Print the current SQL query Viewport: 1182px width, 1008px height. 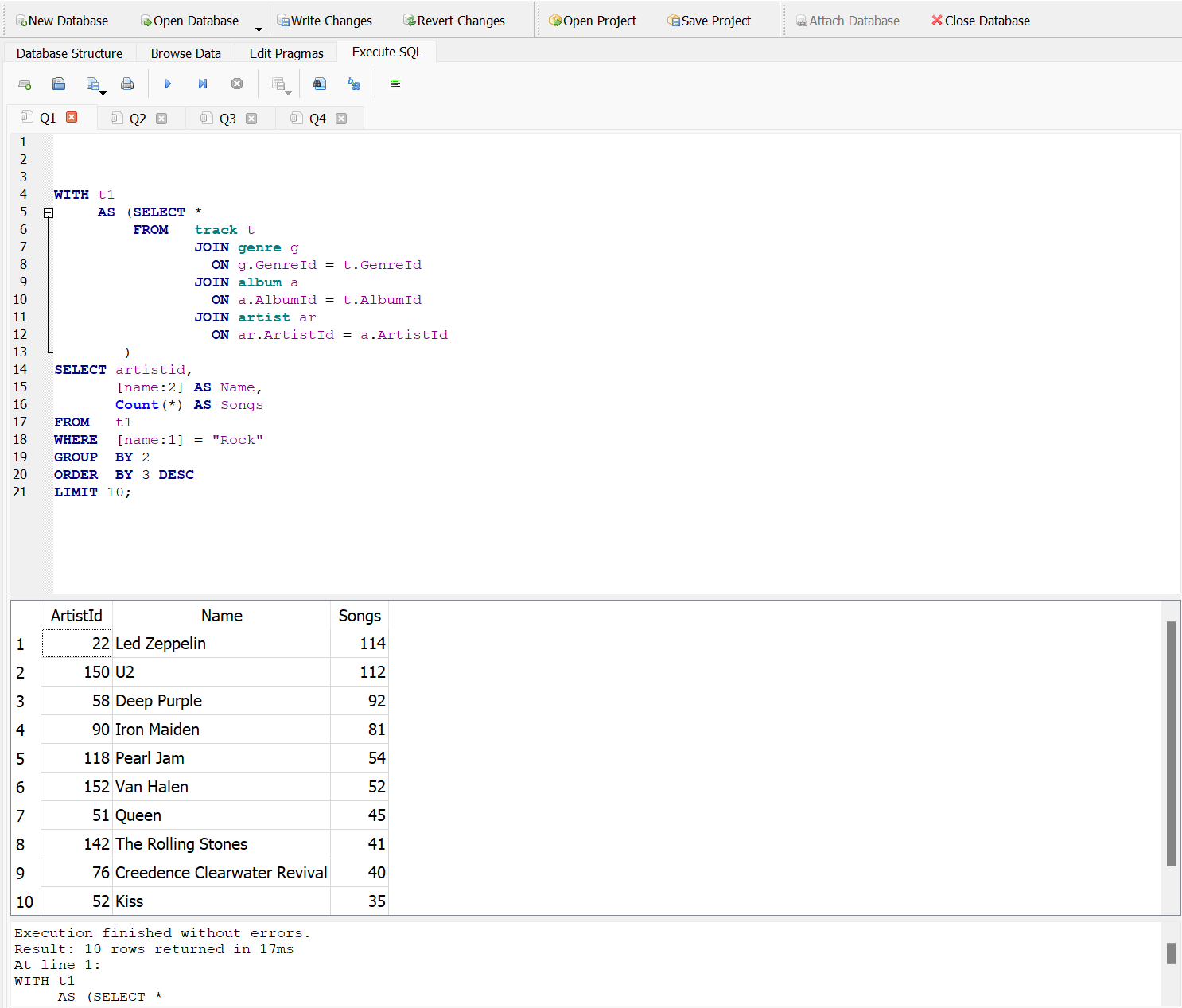click(127, 84)
